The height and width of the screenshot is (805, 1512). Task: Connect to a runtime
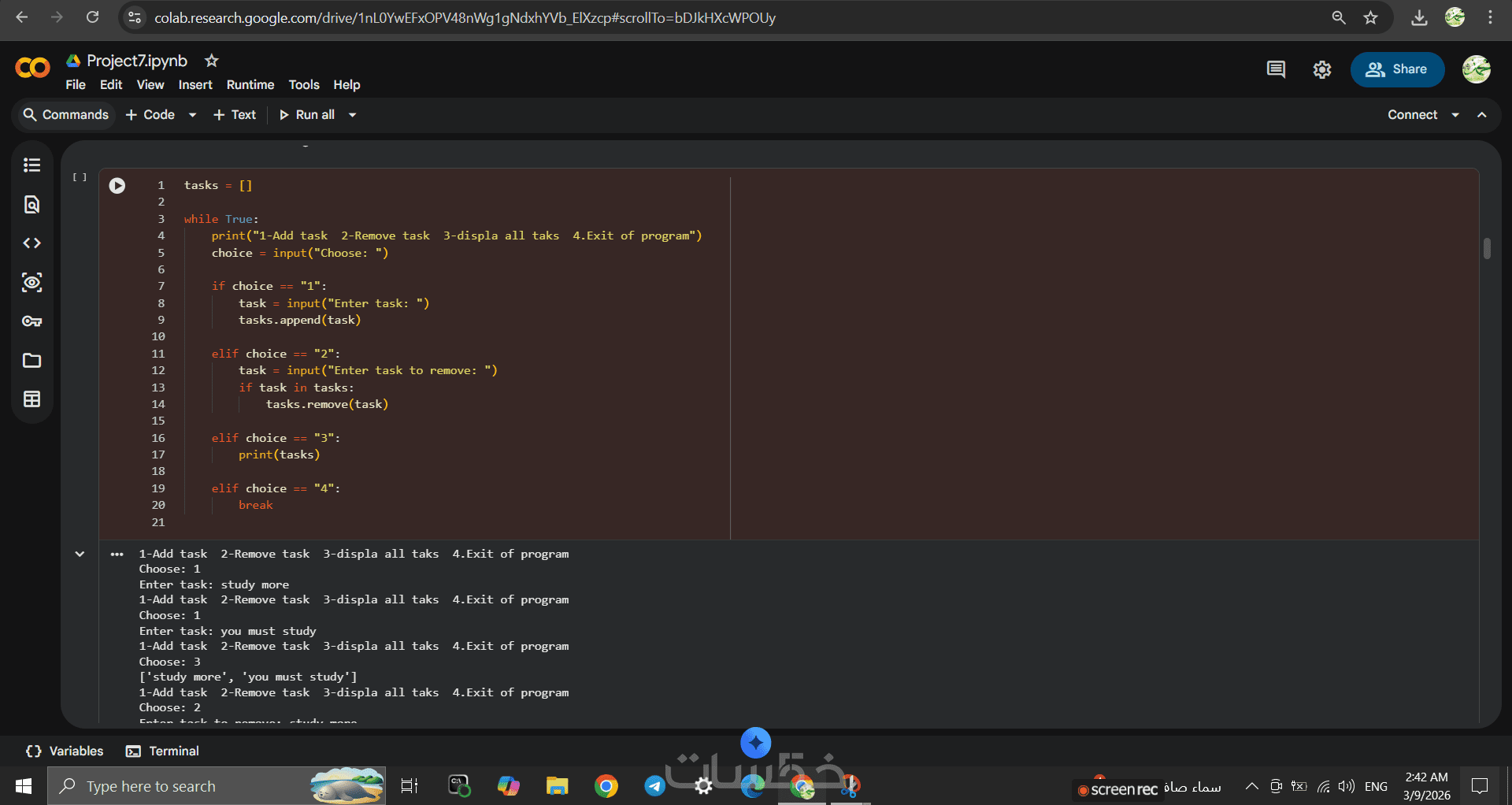1413,115
